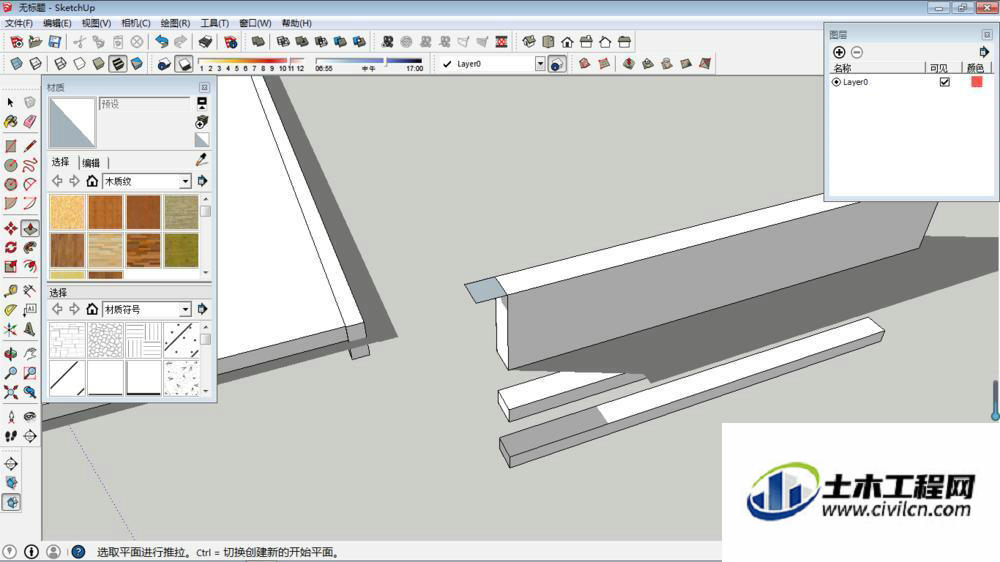Viewport: 1000px width, 562px height.
Task: Close the 材质 materials panel
Action: [x=204, y=87]
